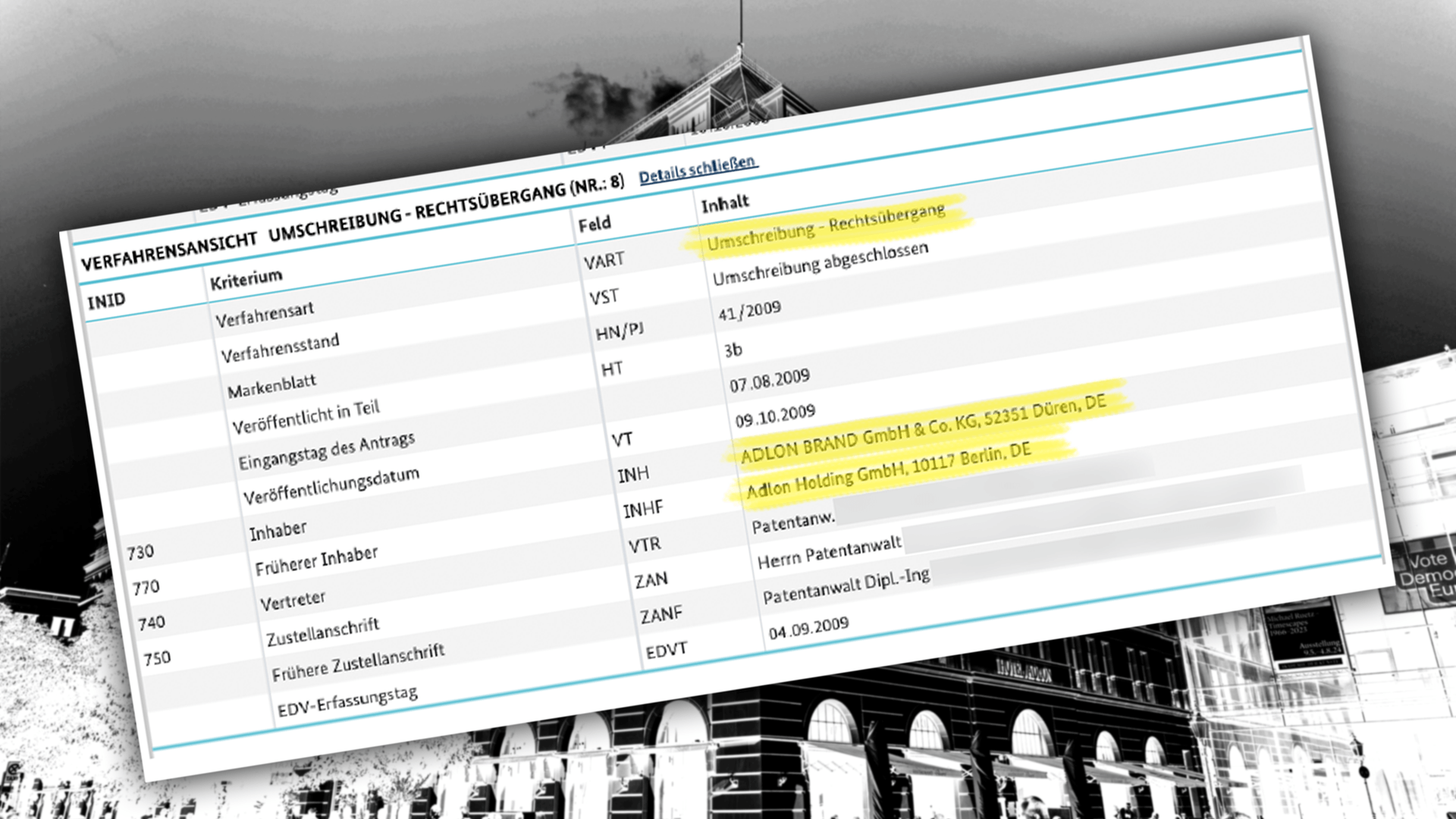Select INID code '770'
This screenshot has height=819, width=1456.
click(x=146, y=587)
